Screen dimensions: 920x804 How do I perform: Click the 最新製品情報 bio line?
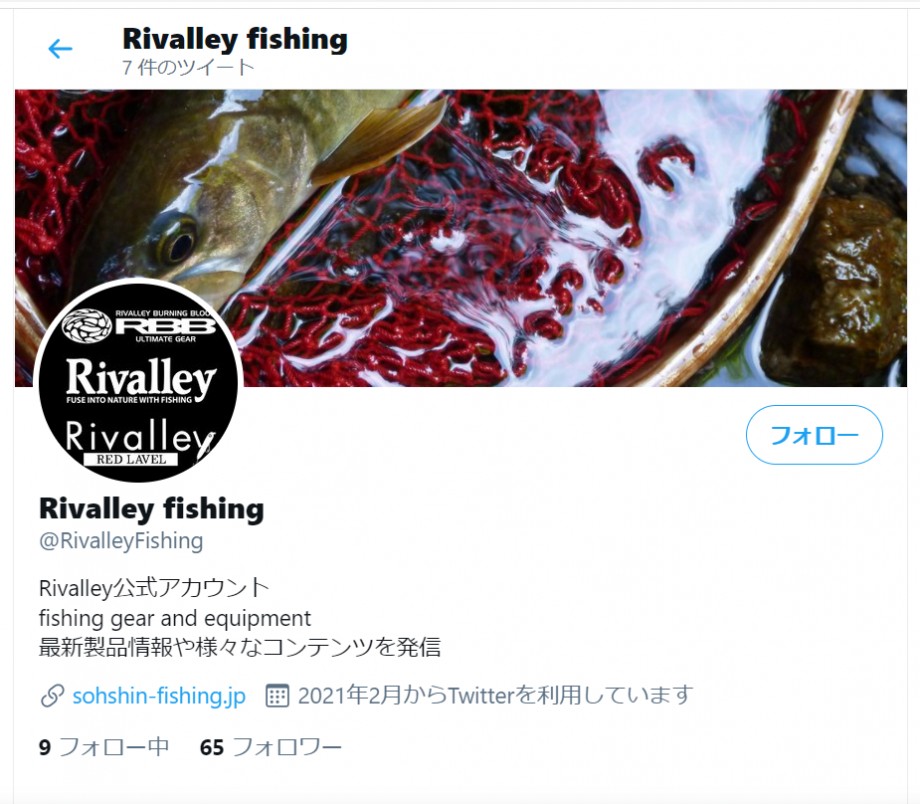click(239, 647)
